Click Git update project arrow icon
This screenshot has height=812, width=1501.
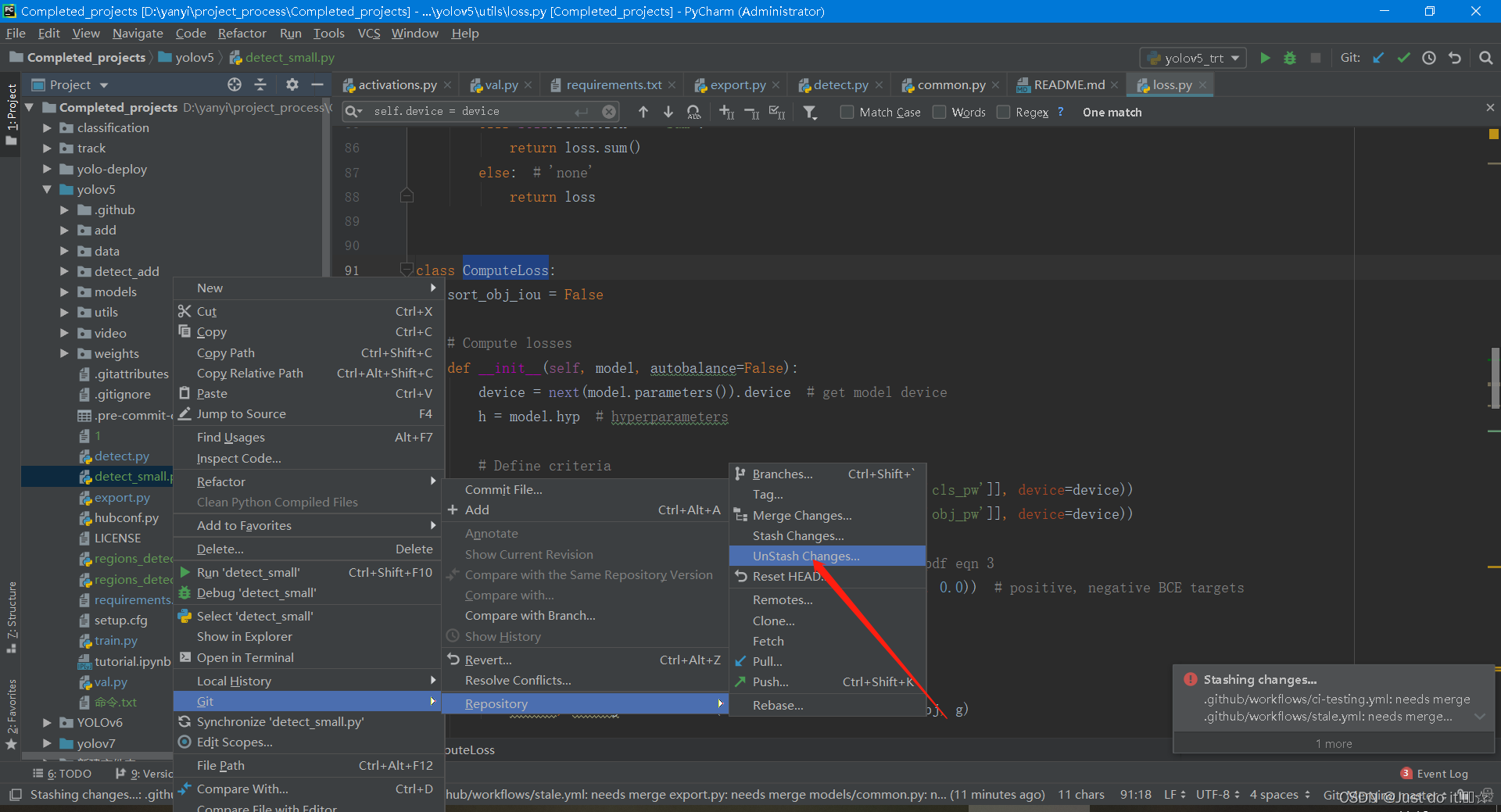coord(1378,58)
